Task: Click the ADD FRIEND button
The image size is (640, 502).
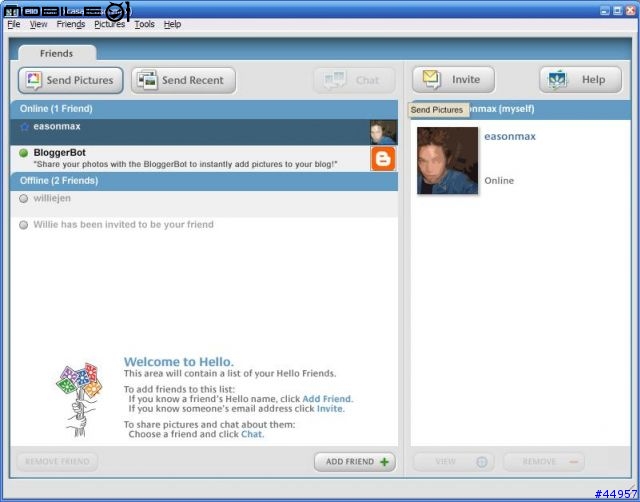Action: [x=355, y=462]
